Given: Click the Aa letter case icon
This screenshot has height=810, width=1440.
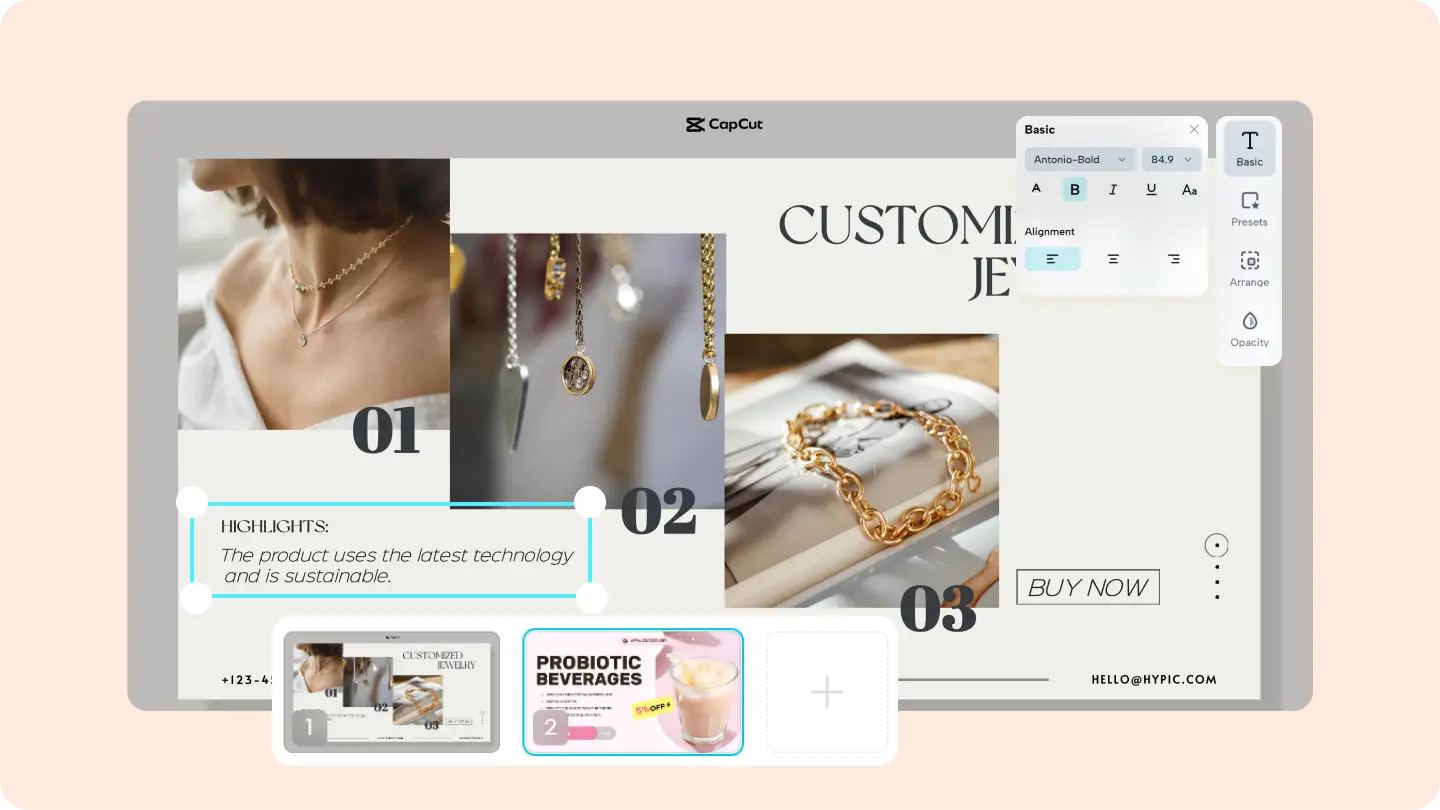Looking at the screenshot, I should click(x=1189, y=189).
